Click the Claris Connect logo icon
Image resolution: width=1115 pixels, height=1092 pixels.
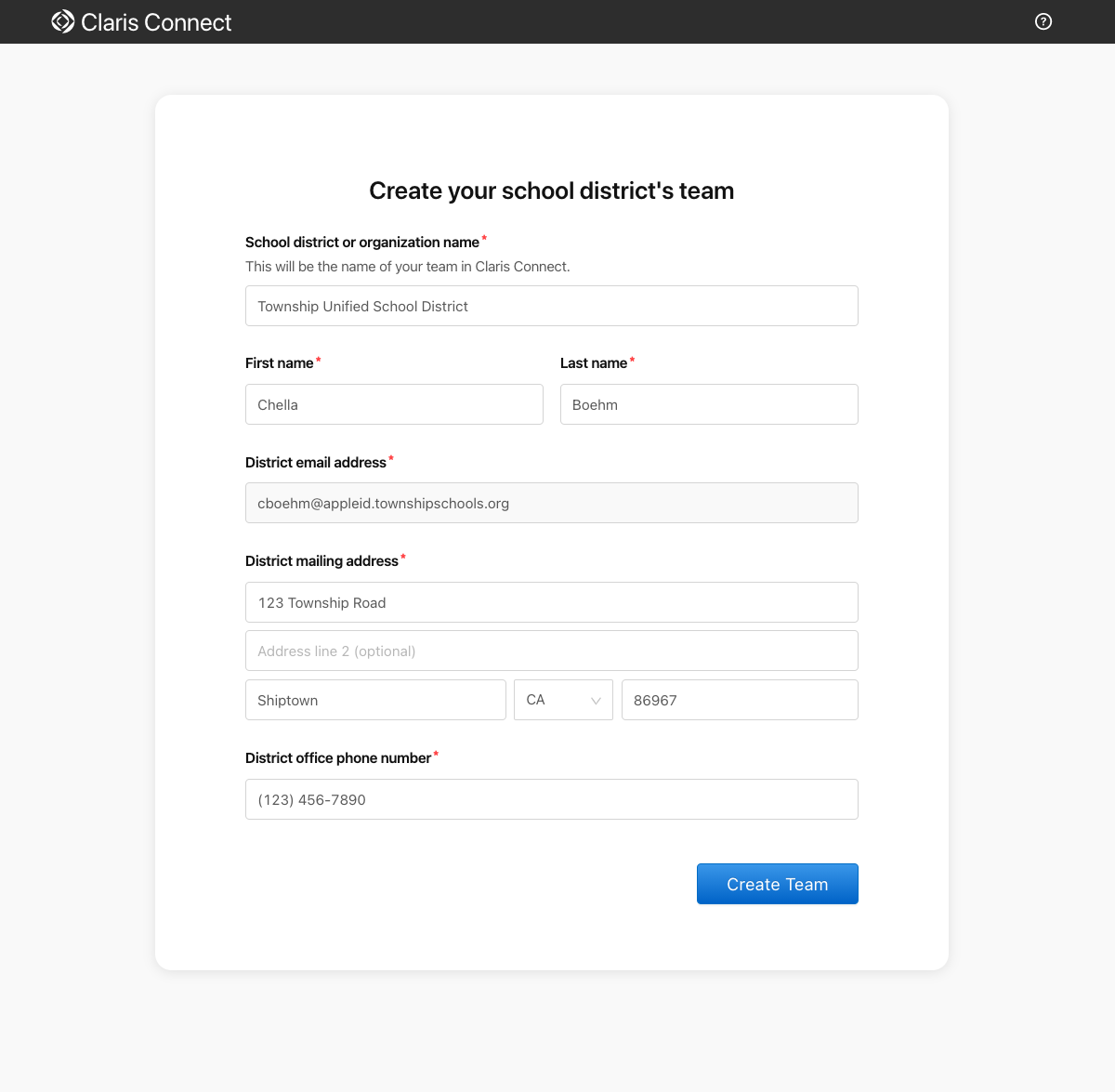[x=62, y=21]
